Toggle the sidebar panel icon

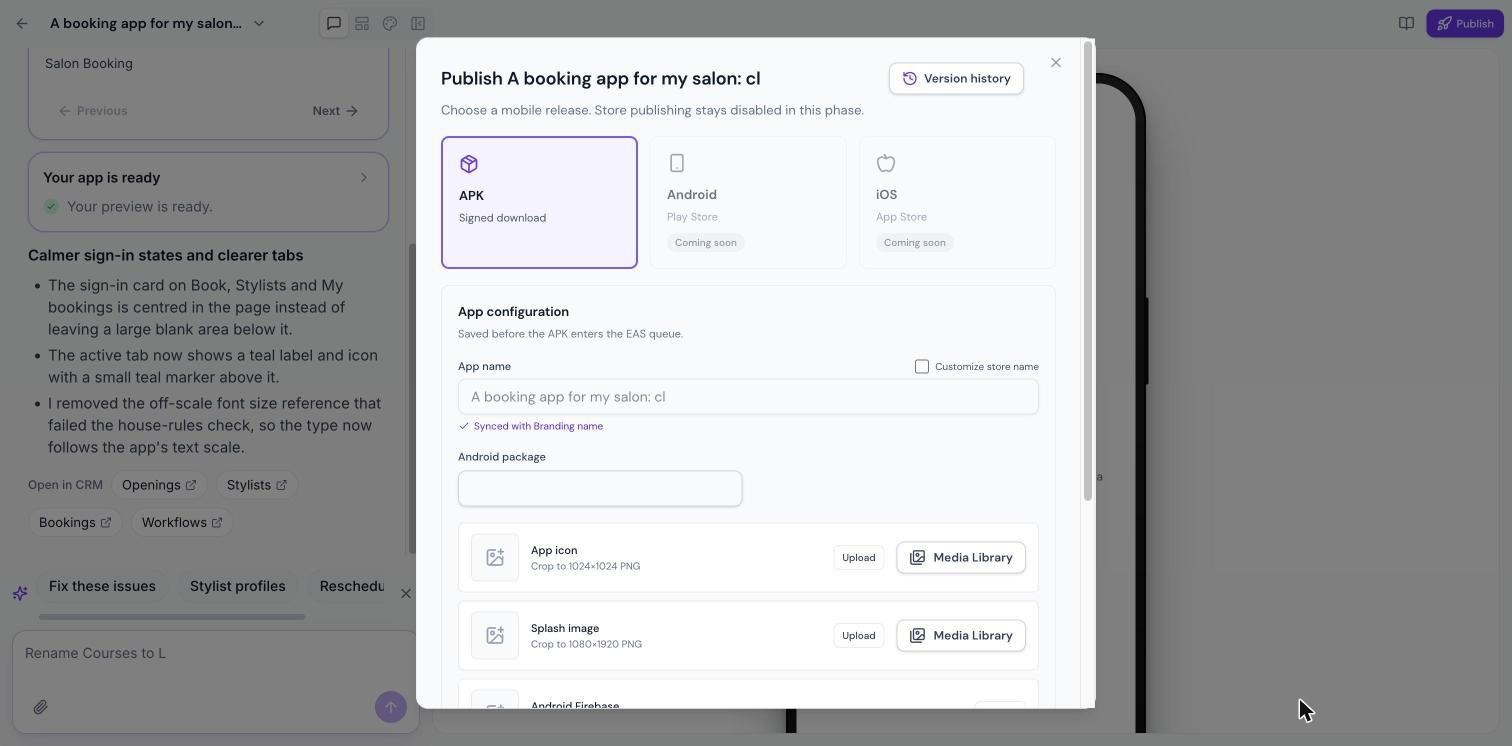point(418,23)
